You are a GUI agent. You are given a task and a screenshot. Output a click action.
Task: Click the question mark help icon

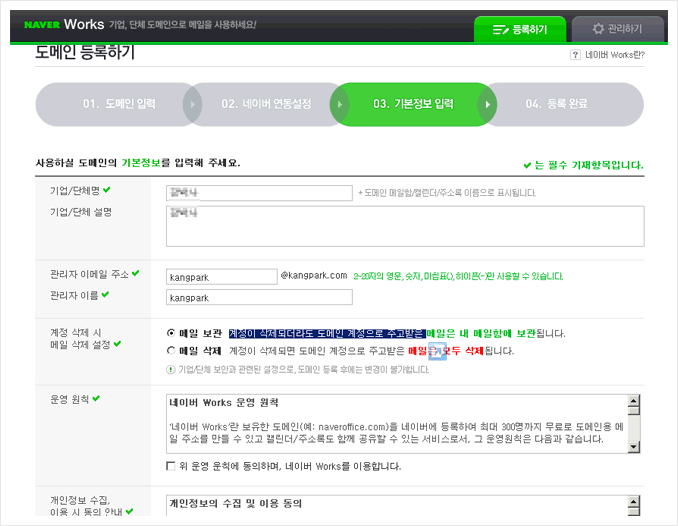pyautogui.click(x=575, y=55)
